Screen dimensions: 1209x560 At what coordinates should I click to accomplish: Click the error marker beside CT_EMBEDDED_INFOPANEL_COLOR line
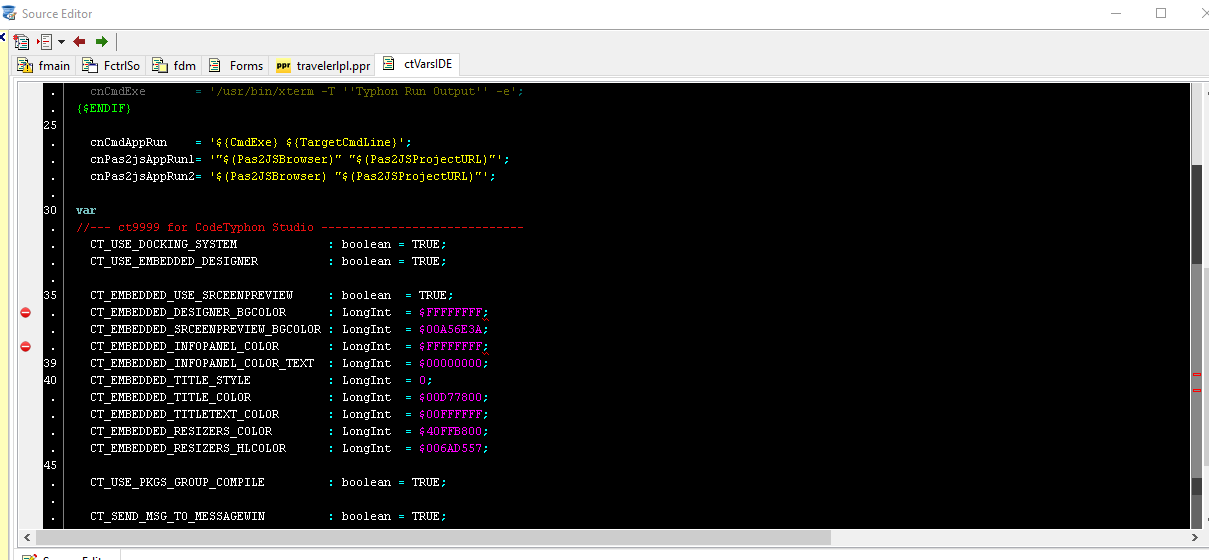point(26,346)
